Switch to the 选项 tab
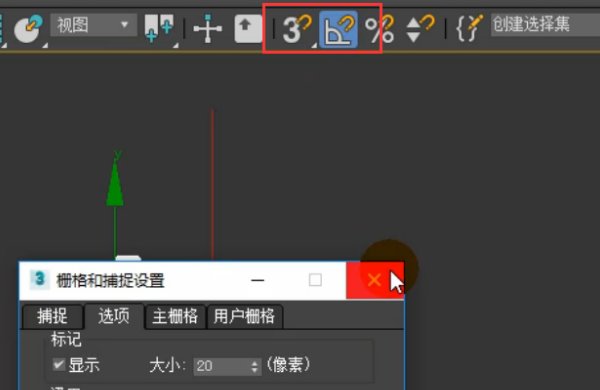The height and width of the screenshot is (390, 600). pos(114,316)
